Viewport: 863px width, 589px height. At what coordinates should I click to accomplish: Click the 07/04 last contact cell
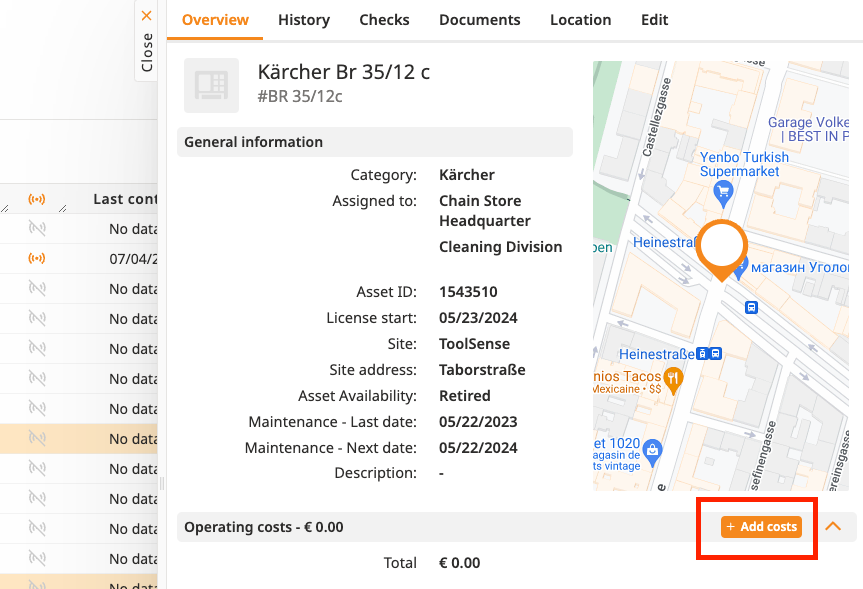[x=133, y=259]
